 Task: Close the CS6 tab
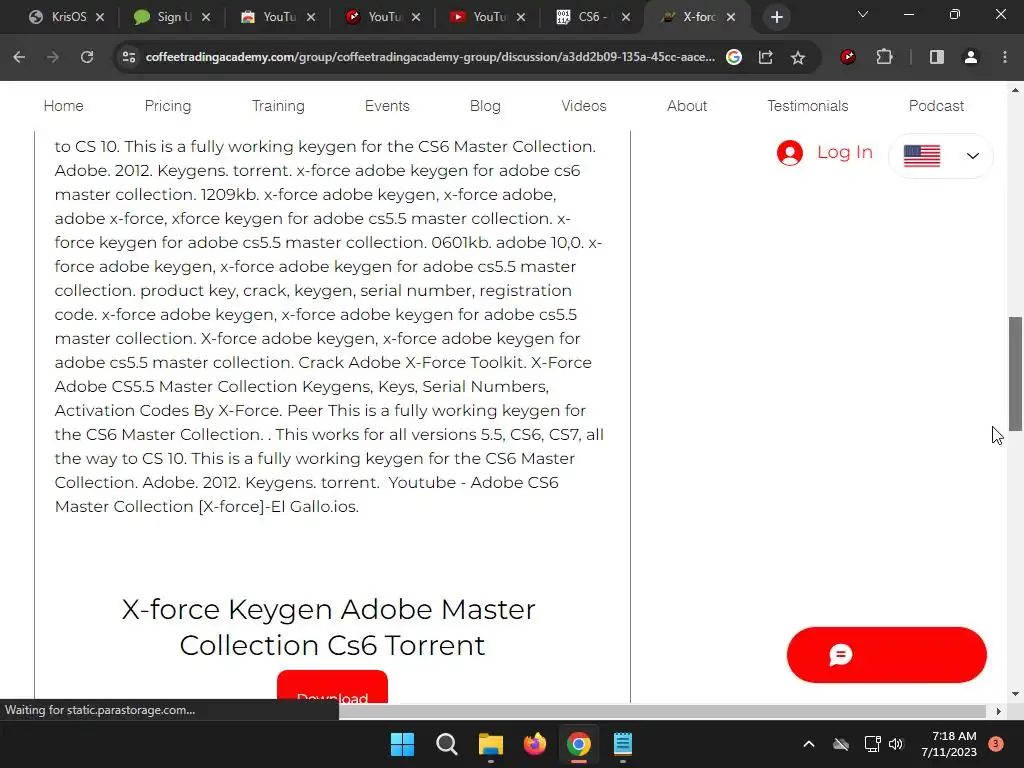tap(626, 18)
